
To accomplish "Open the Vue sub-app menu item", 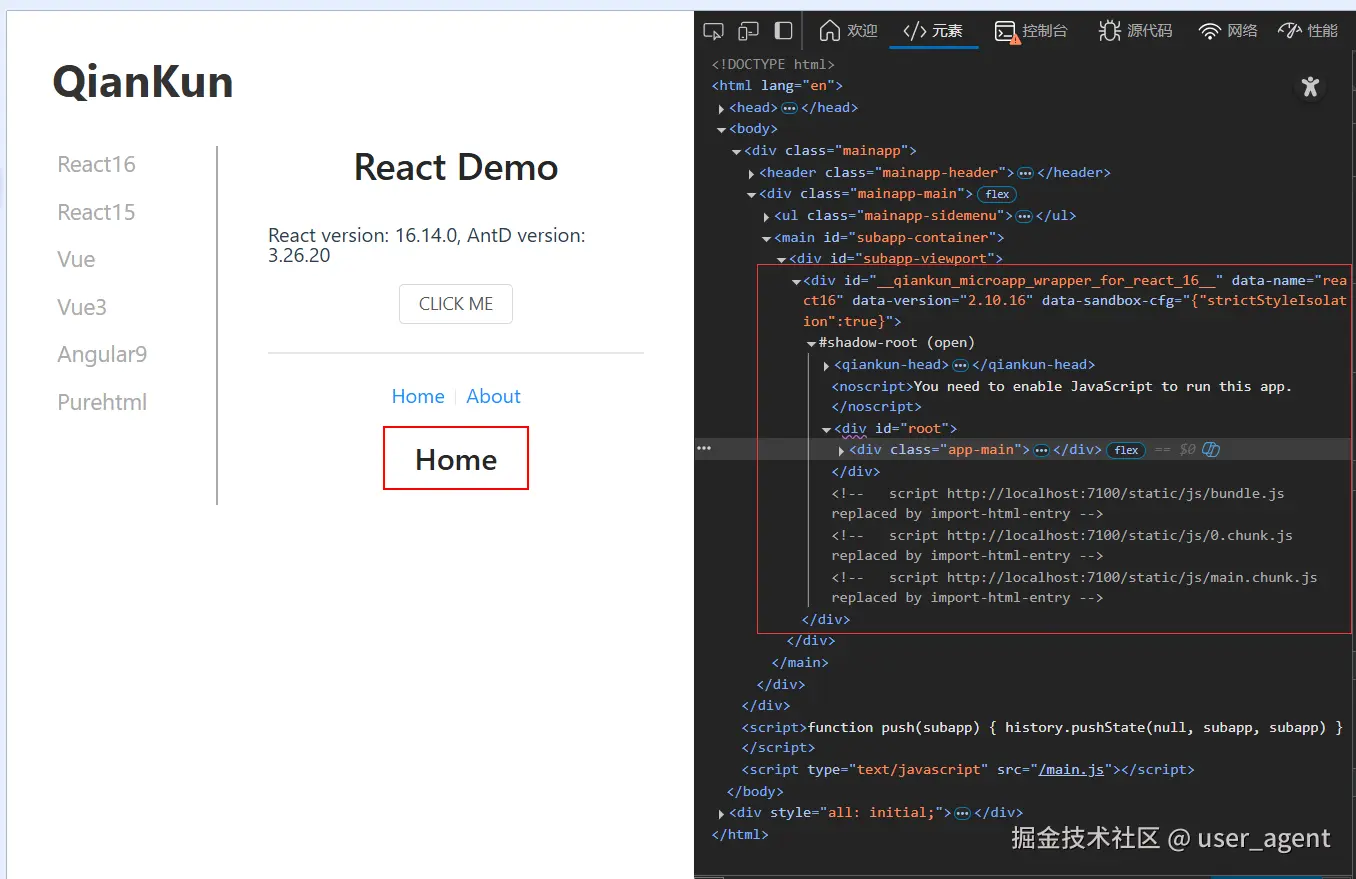I will [76, 260].
